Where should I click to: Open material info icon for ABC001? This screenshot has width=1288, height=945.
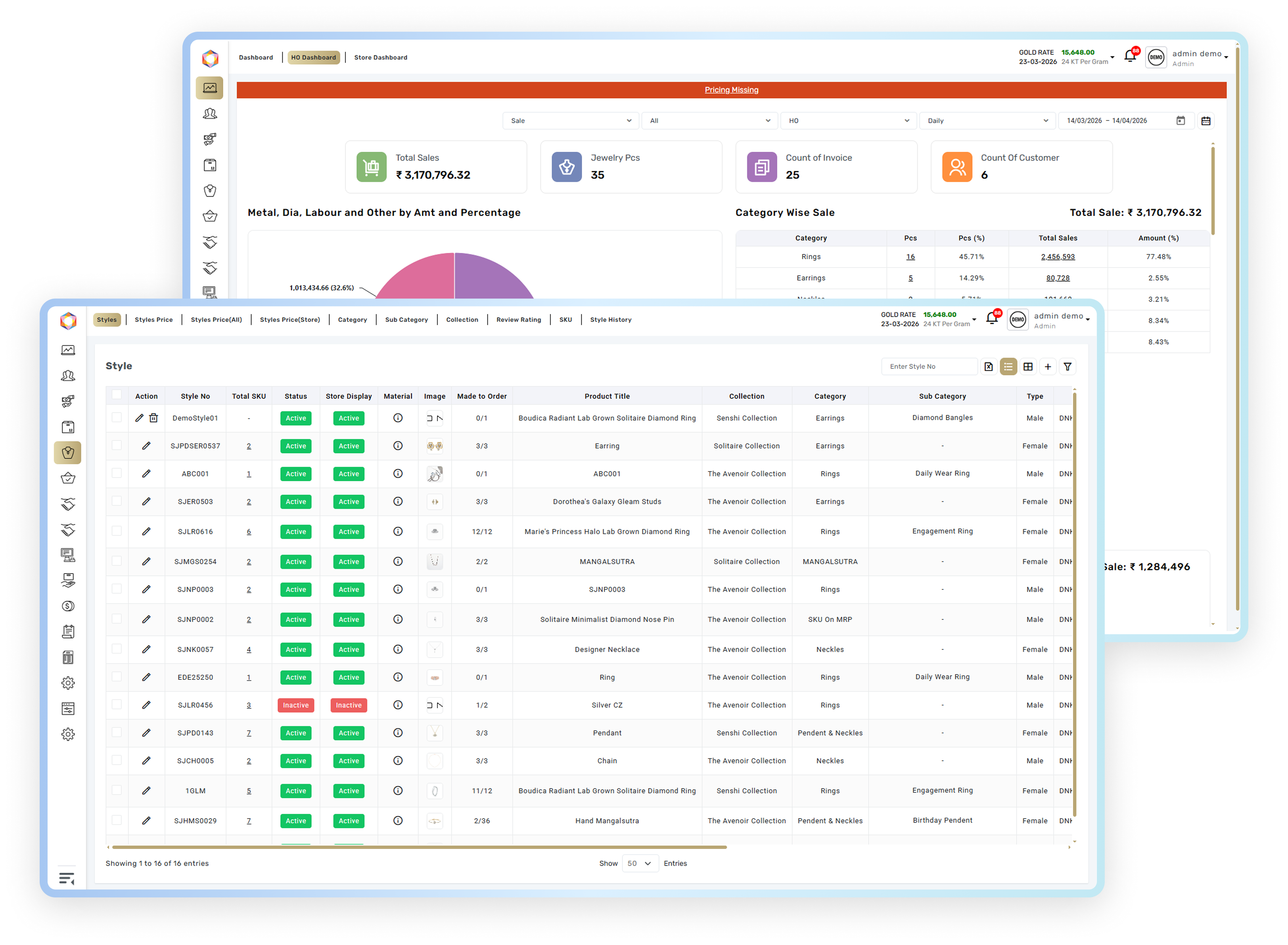coord(398,474)
